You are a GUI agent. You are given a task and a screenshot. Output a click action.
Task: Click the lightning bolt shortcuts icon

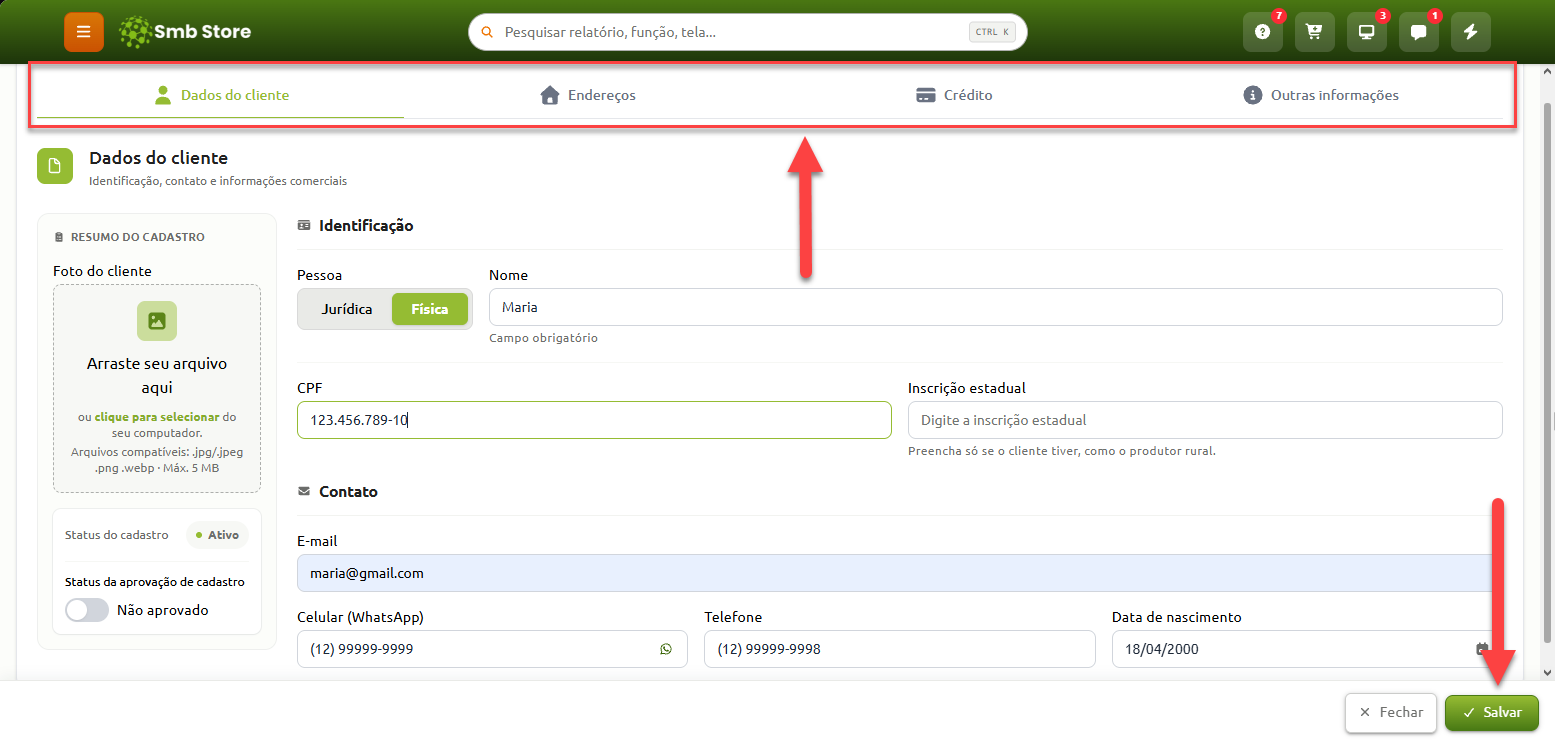coord(1471,32)
